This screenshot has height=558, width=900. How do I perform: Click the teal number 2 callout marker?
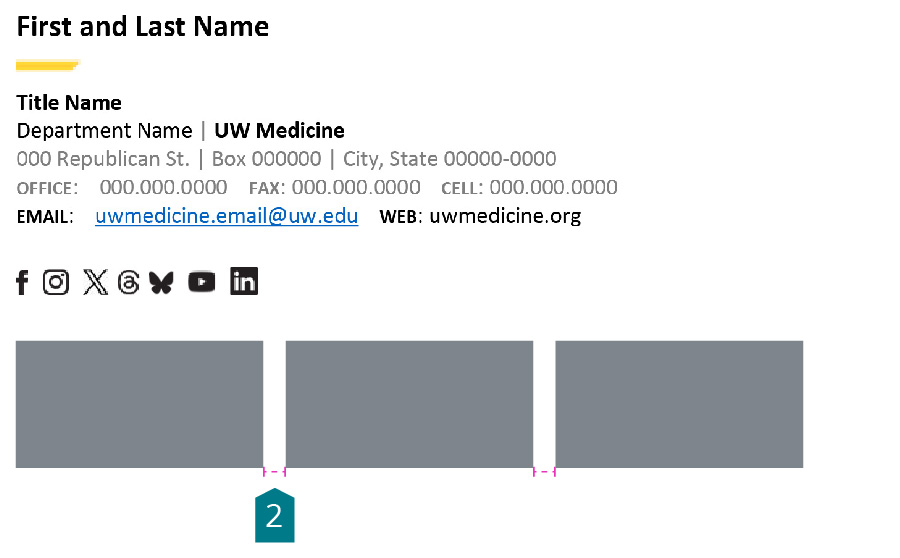(274, 516)
